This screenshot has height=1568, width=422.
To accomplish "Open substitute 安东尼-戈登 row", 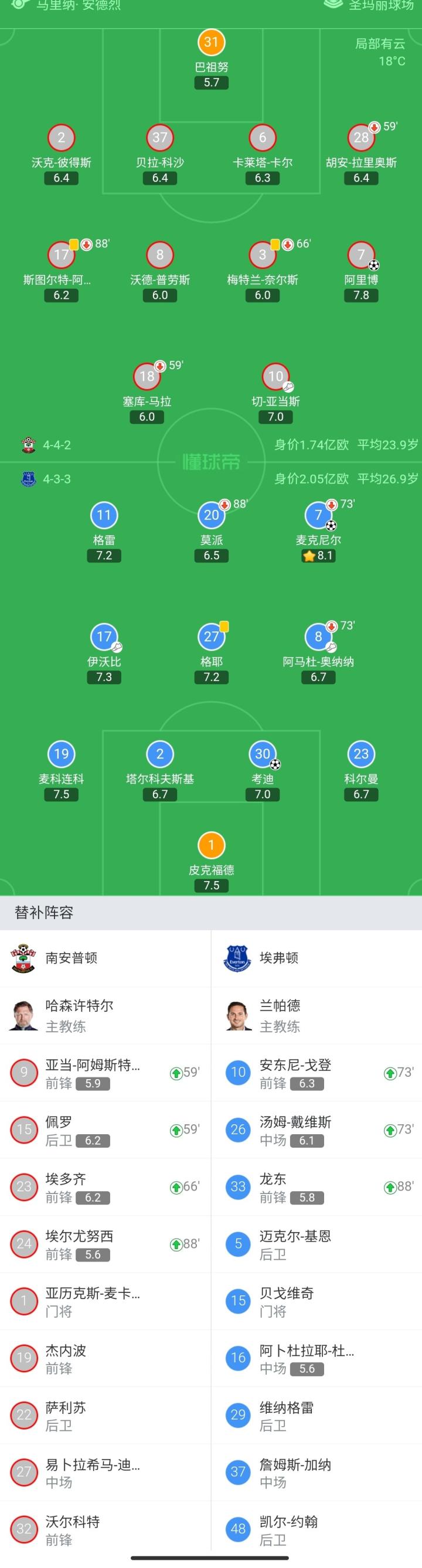I will tap(316, 1073).
